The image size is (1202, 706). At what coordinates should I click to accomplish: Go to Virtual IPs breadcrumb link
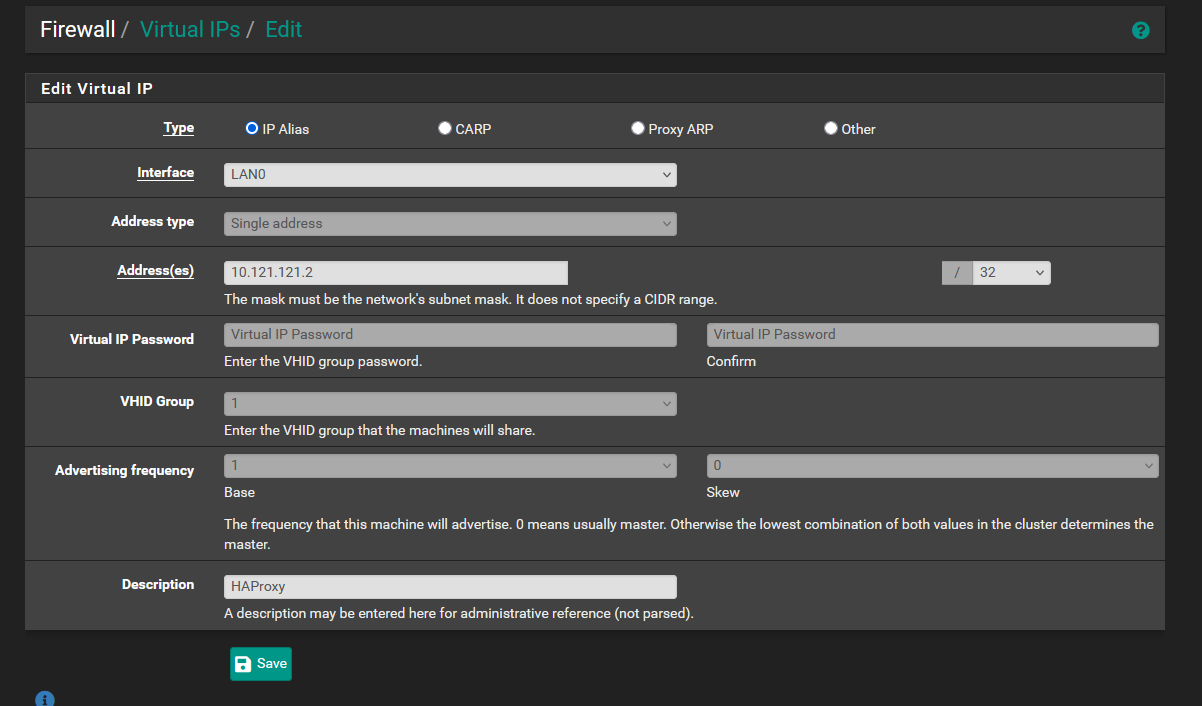tap(190, 30)
